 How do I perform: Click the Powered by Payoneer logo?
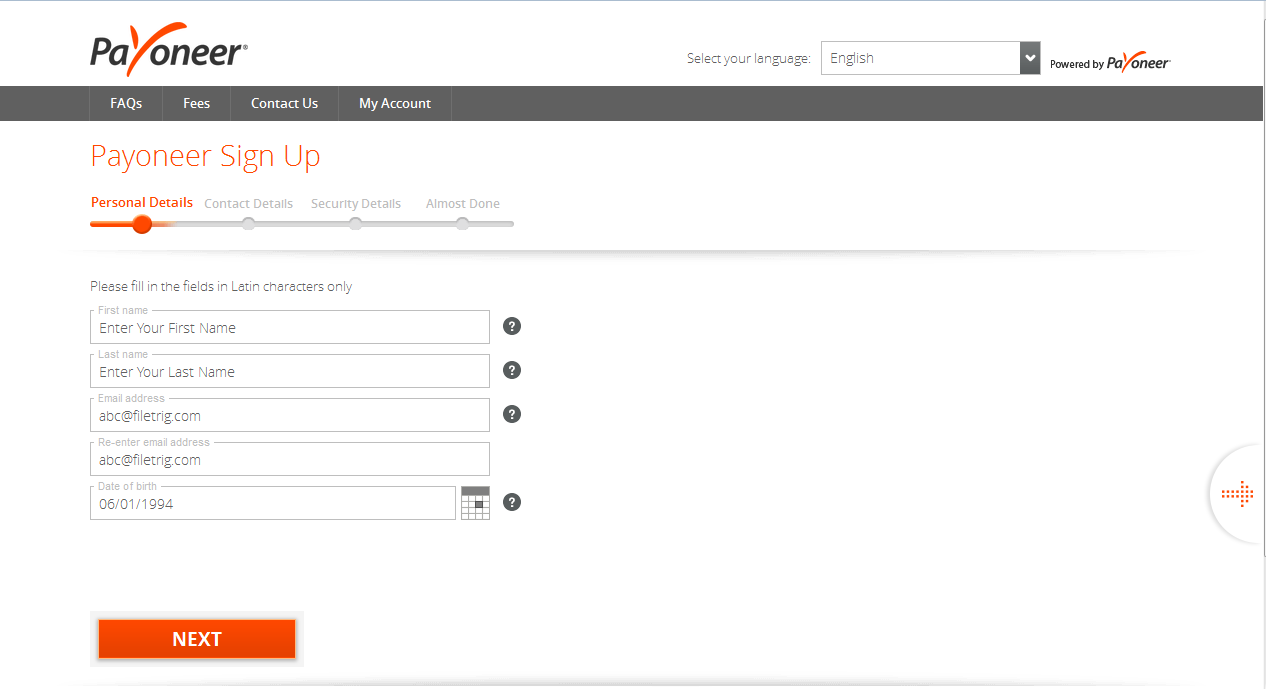pos(1110,63)
